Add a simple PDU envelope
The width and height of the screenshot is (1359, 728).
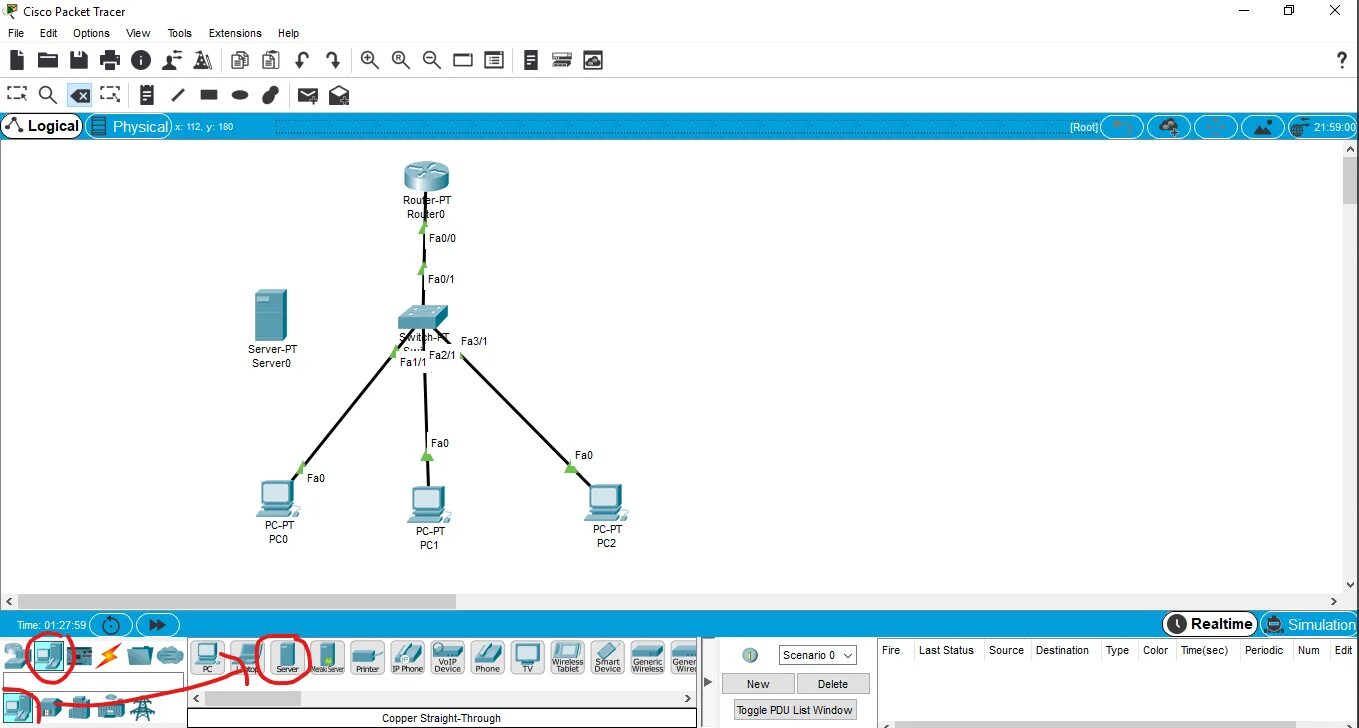click(x=308, y=95)
